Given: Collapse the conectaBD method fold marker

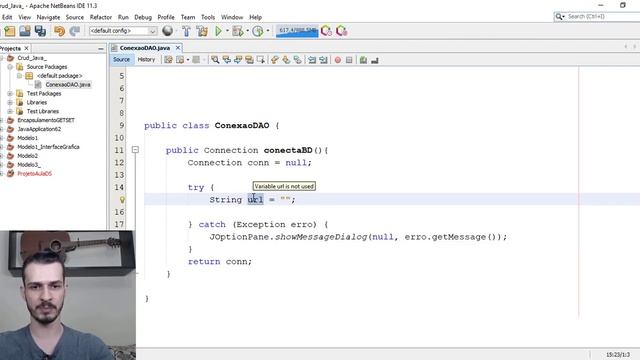Looking at the screenshot, I should point(135,150).
